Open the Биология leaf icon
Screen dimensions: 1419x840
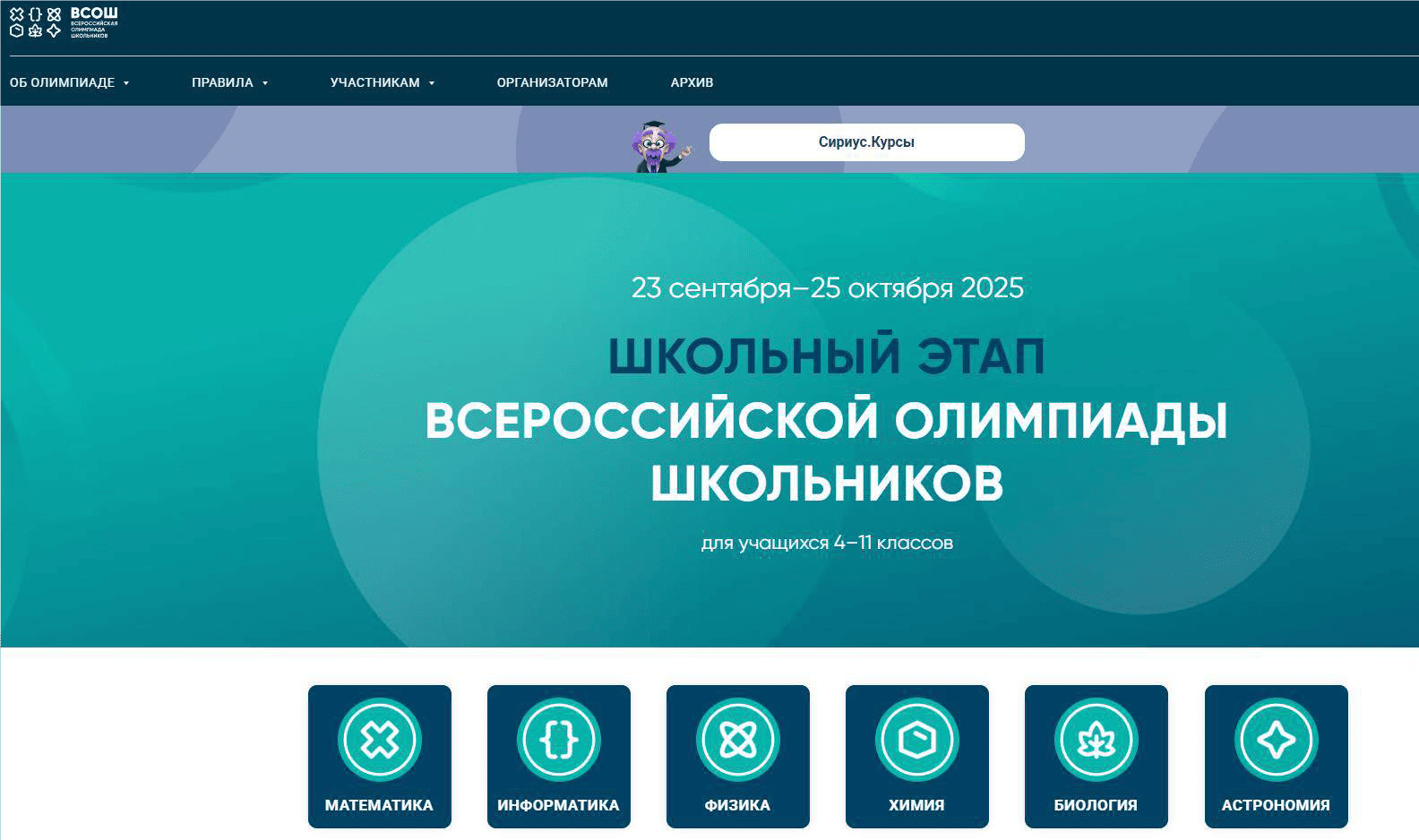coord(1096,740)
